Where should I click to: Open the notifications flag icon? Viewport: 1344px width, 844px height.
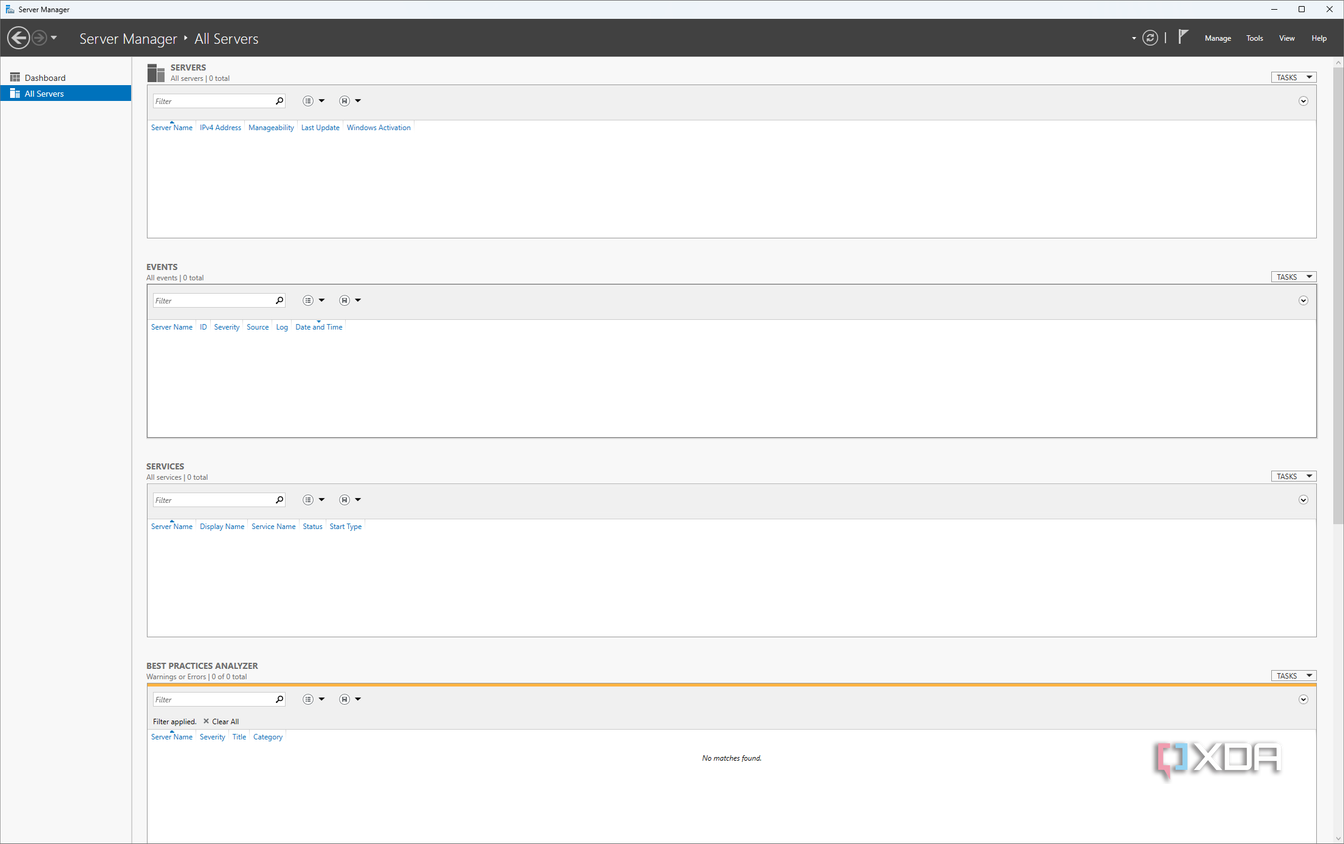[1183, 37]
